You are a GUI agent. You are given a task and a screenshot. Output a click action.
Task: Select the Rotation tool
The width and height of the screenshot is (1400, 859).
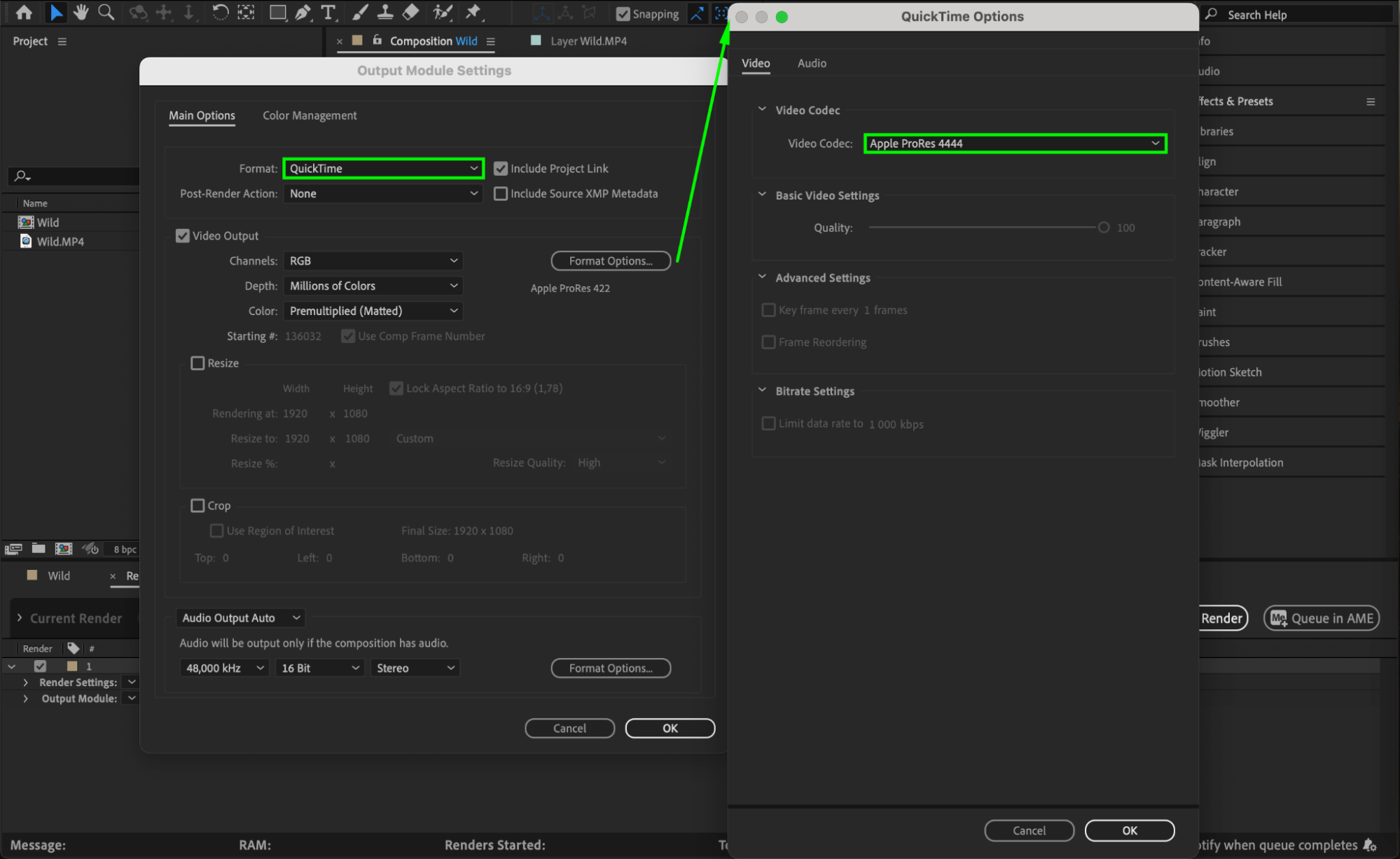[220, 13]
